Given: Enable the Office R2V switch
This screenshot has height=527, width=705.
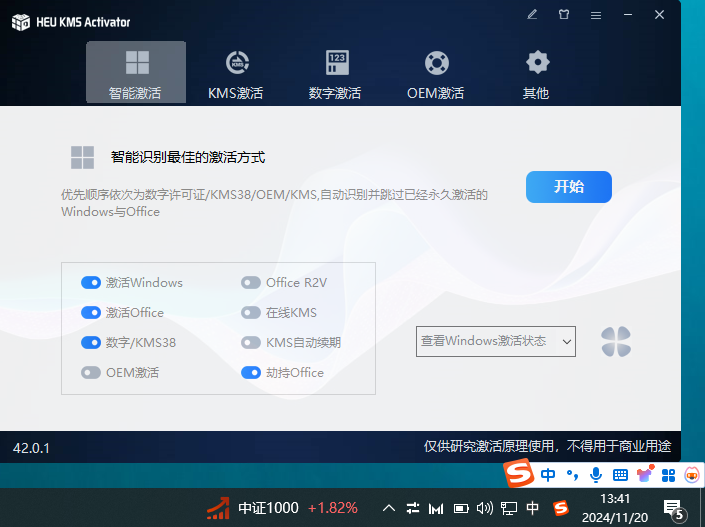Looking at the screenshot, I should tap(251, 282).
